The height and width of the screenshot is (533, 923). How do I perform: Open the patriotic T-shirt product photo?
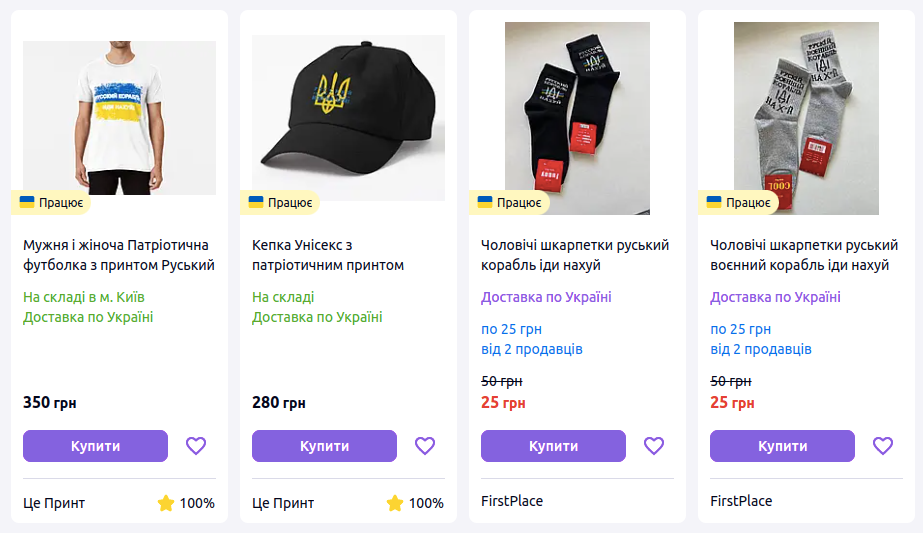click(119, 117)
